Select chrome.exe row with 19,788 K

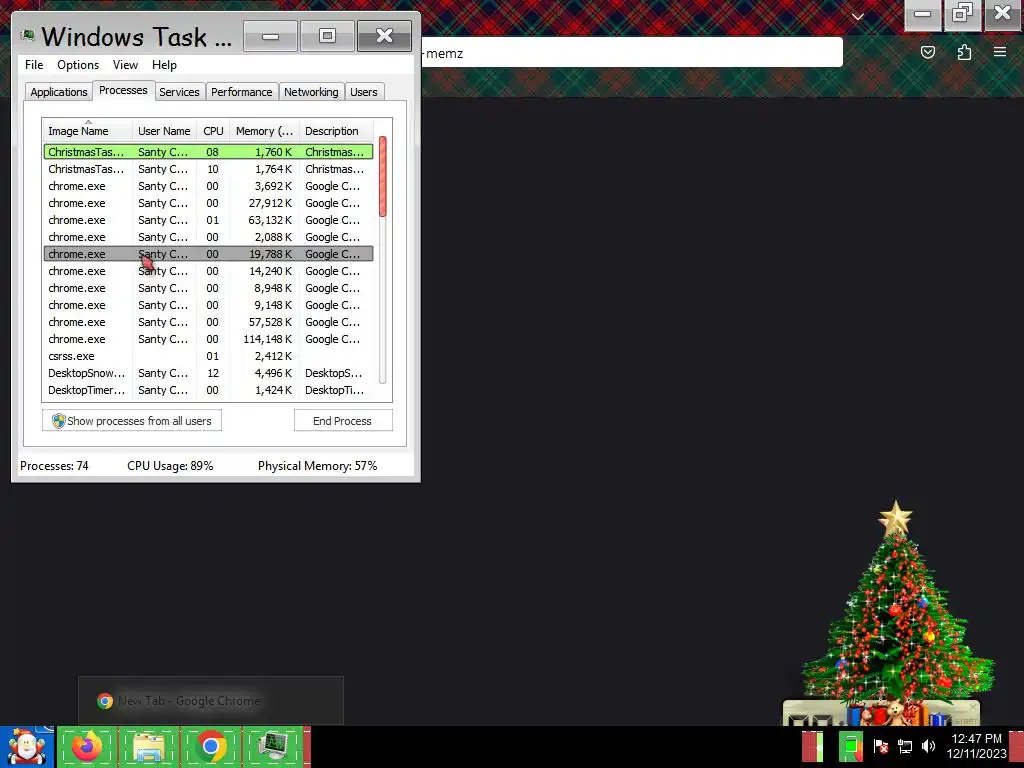[208, 254]
